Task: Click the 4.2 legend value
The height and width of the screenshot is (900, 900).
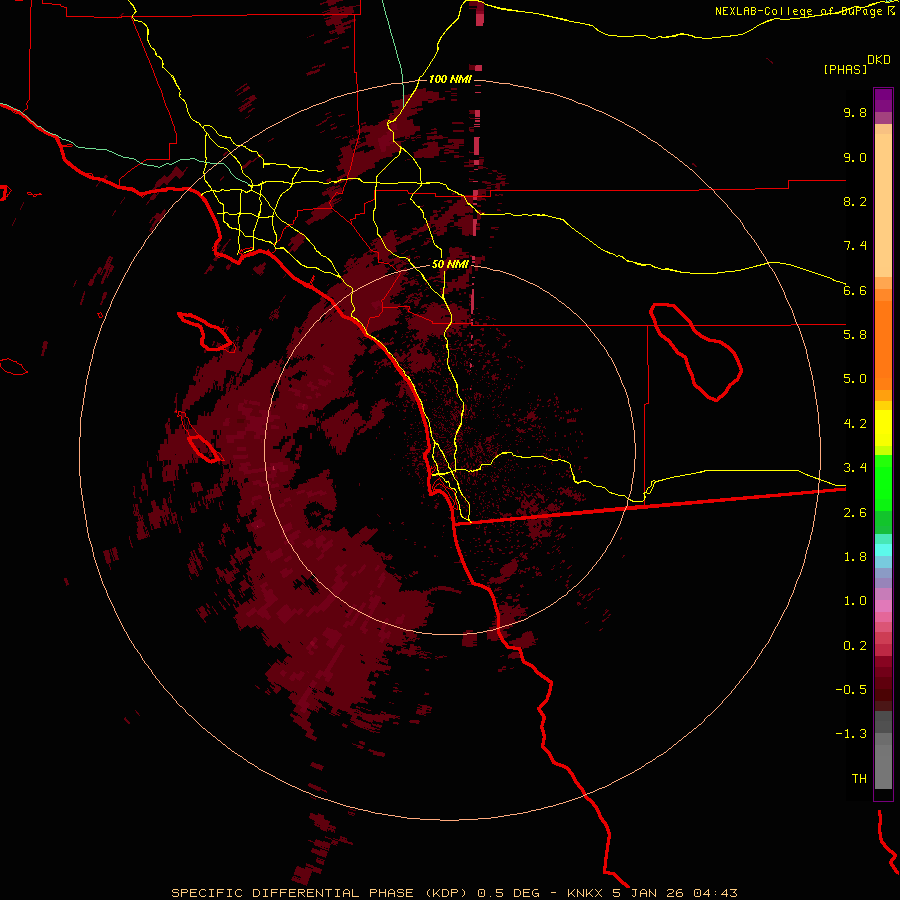Action: 855,424
